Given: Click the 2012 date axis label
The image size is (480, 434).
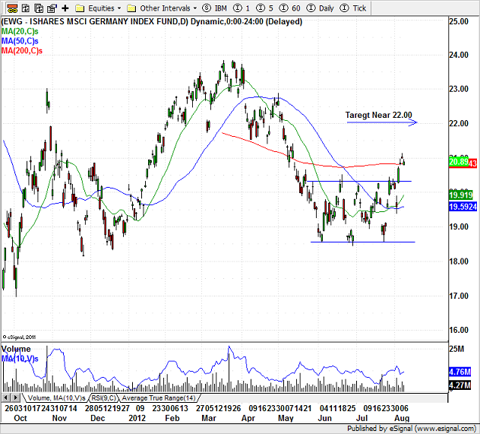Looking at the screenshot, I should pos(137,418).
